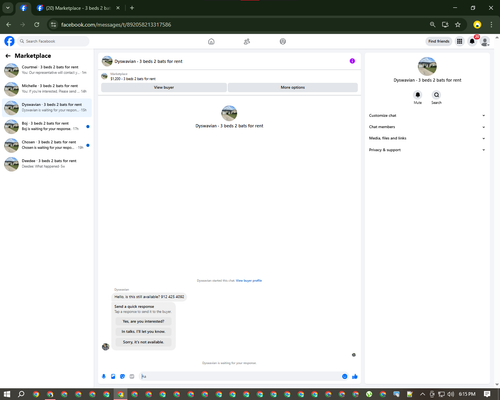
Task: Open Michelle's conversation
Action: (47, 88)
